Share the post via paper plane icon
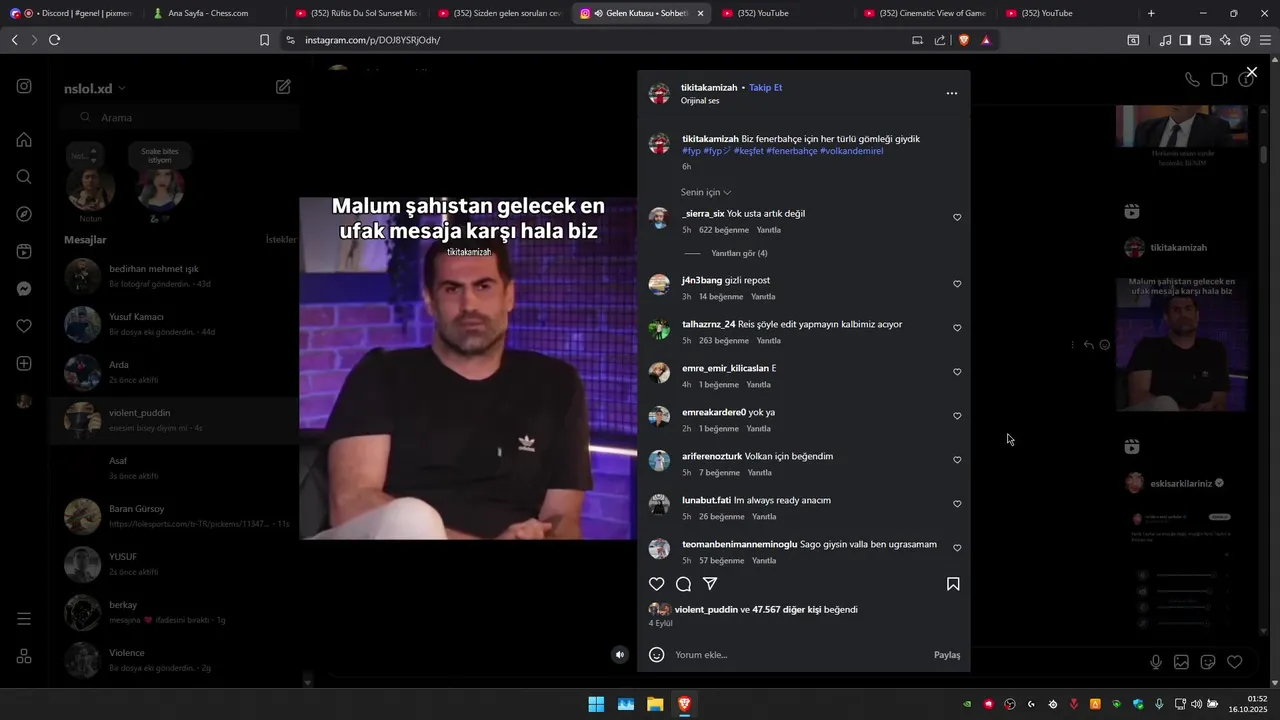The width and height of the screenshot is (1280, 720). (710, 584)
